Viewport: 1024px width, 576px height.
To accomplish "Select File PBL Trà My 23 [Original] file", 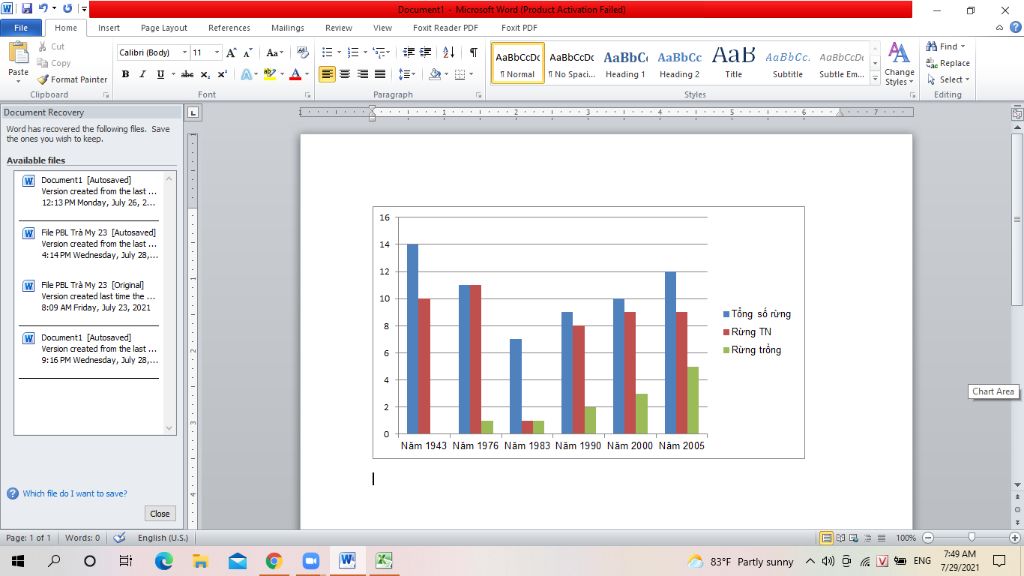I will tap(89, 296).
